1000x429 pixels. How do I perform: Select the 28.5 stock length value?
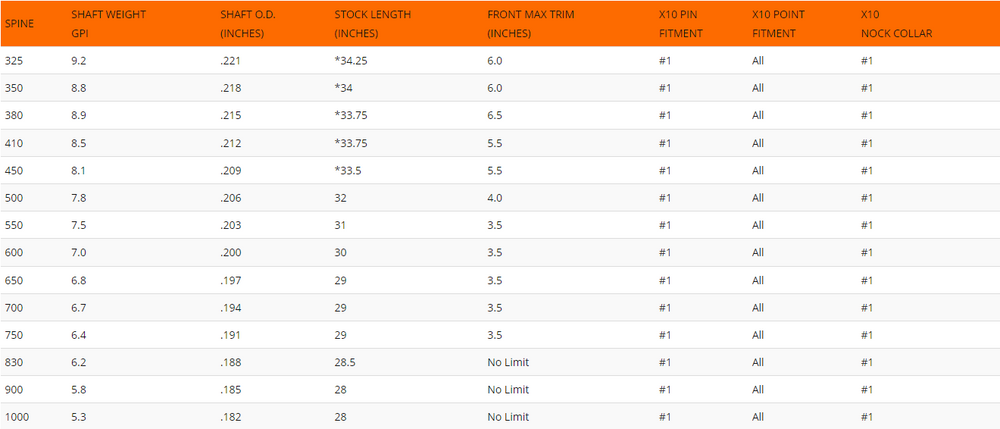coord(345,361)
